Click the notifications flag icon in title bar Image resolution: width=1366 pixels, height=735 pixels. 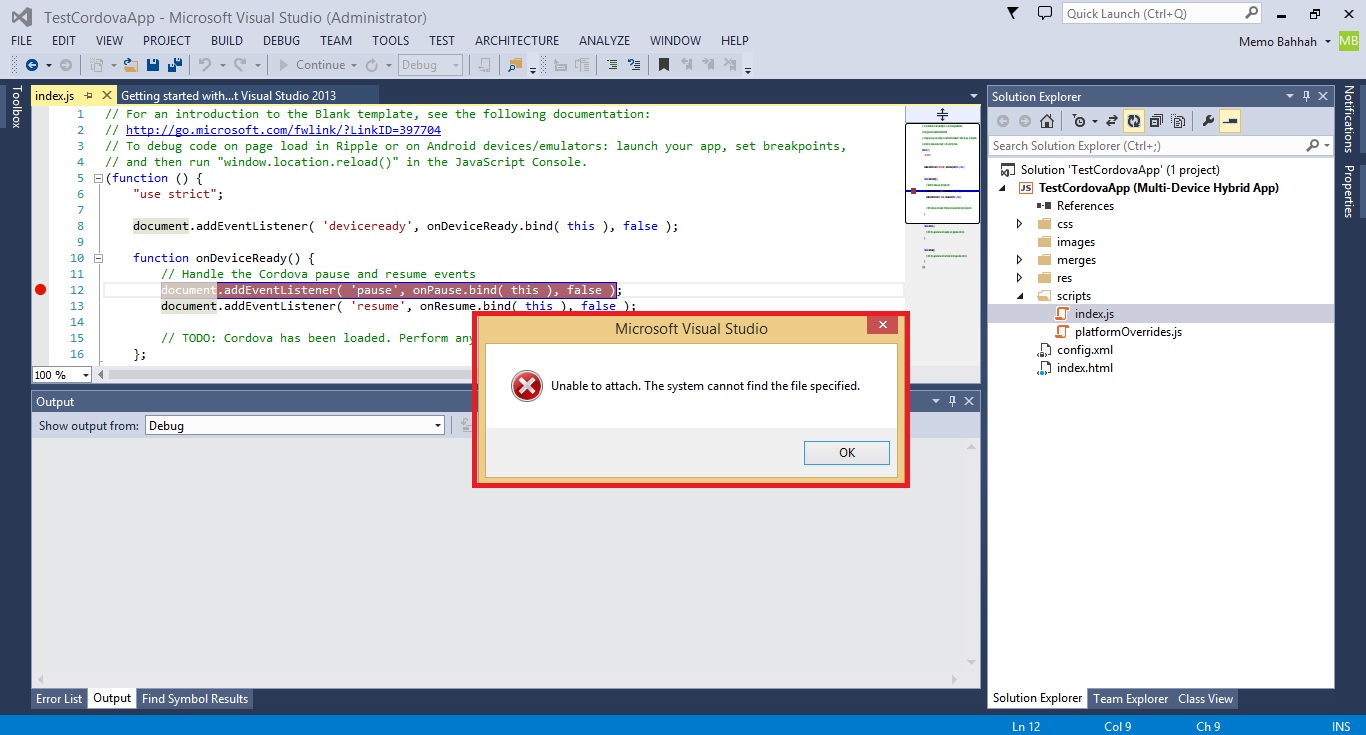click(1012, 13)
